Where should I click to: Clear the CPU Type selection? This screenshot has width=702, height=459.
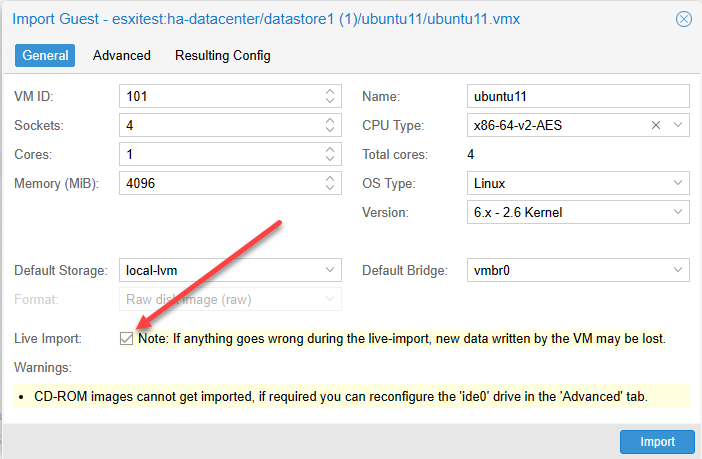tap(656, 126)
